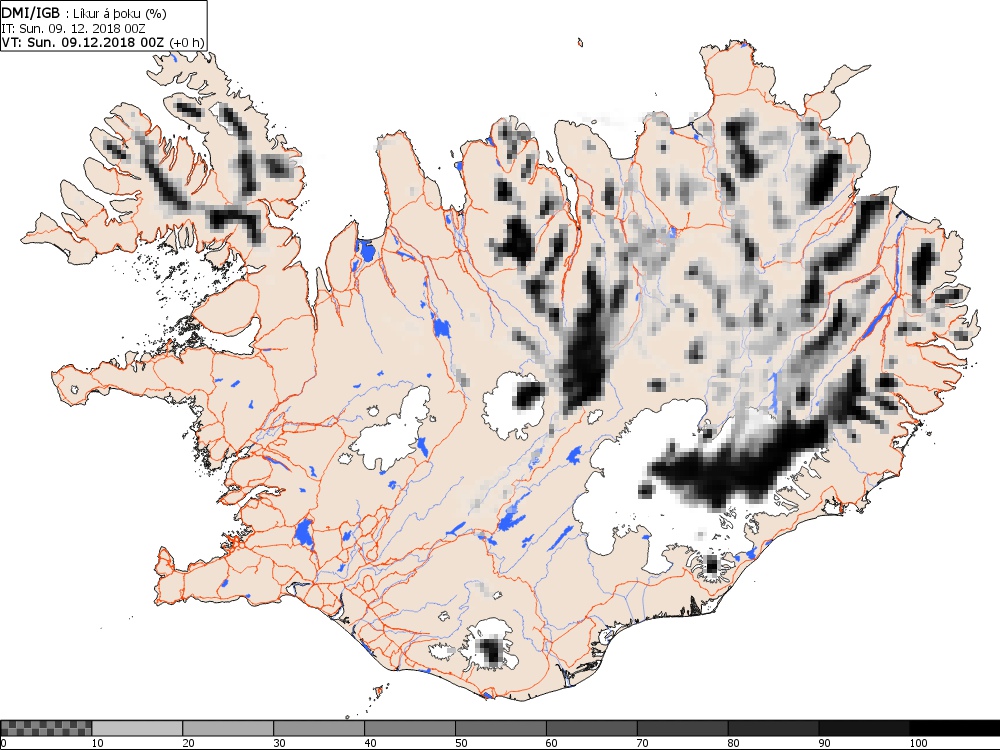Click the '(+0 h)' forecast offset text
1000x750 pixels.
tap(186, 43)
